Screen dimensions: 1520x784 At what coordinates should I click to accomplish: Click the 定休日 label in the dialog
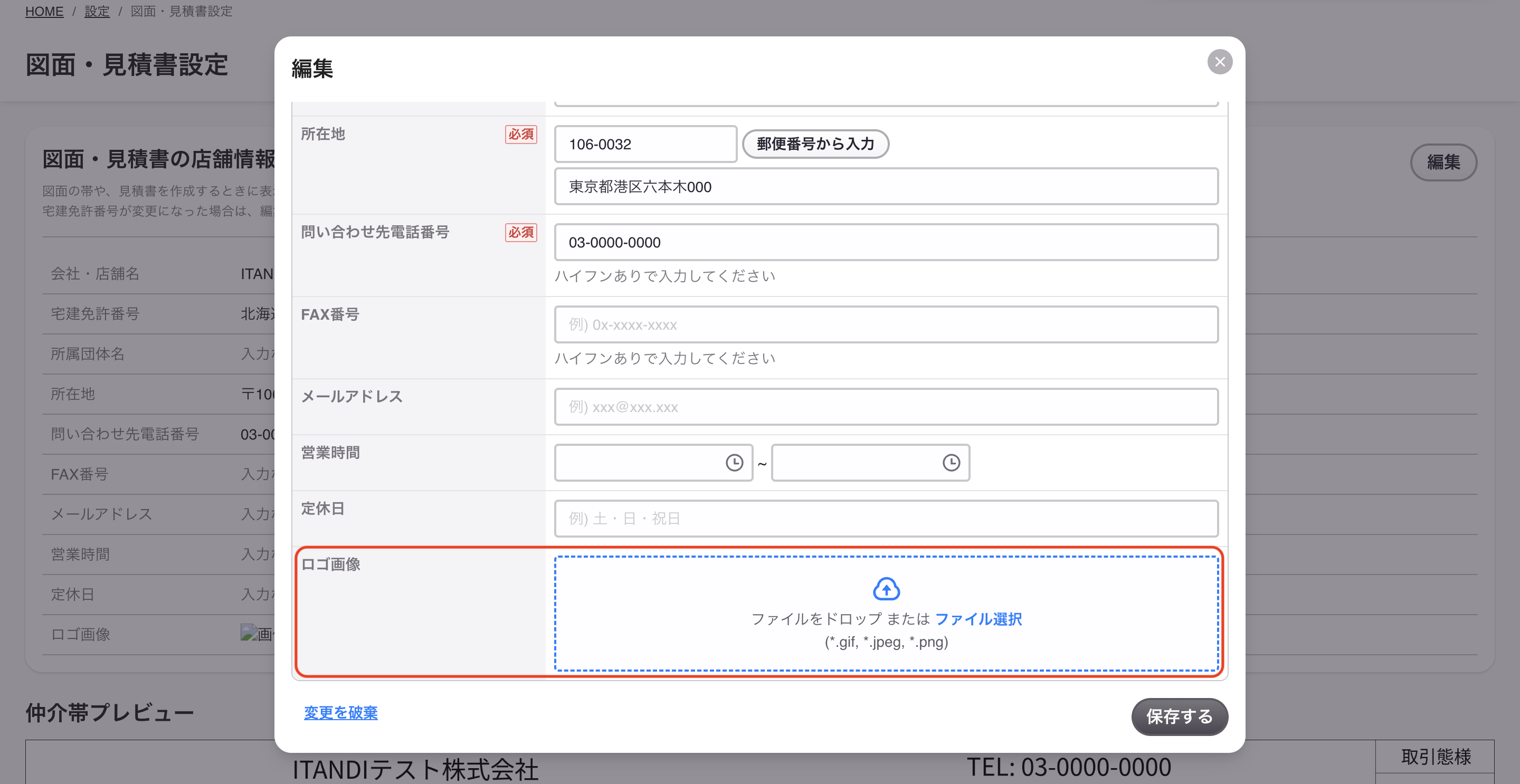(x=323, y=509)
